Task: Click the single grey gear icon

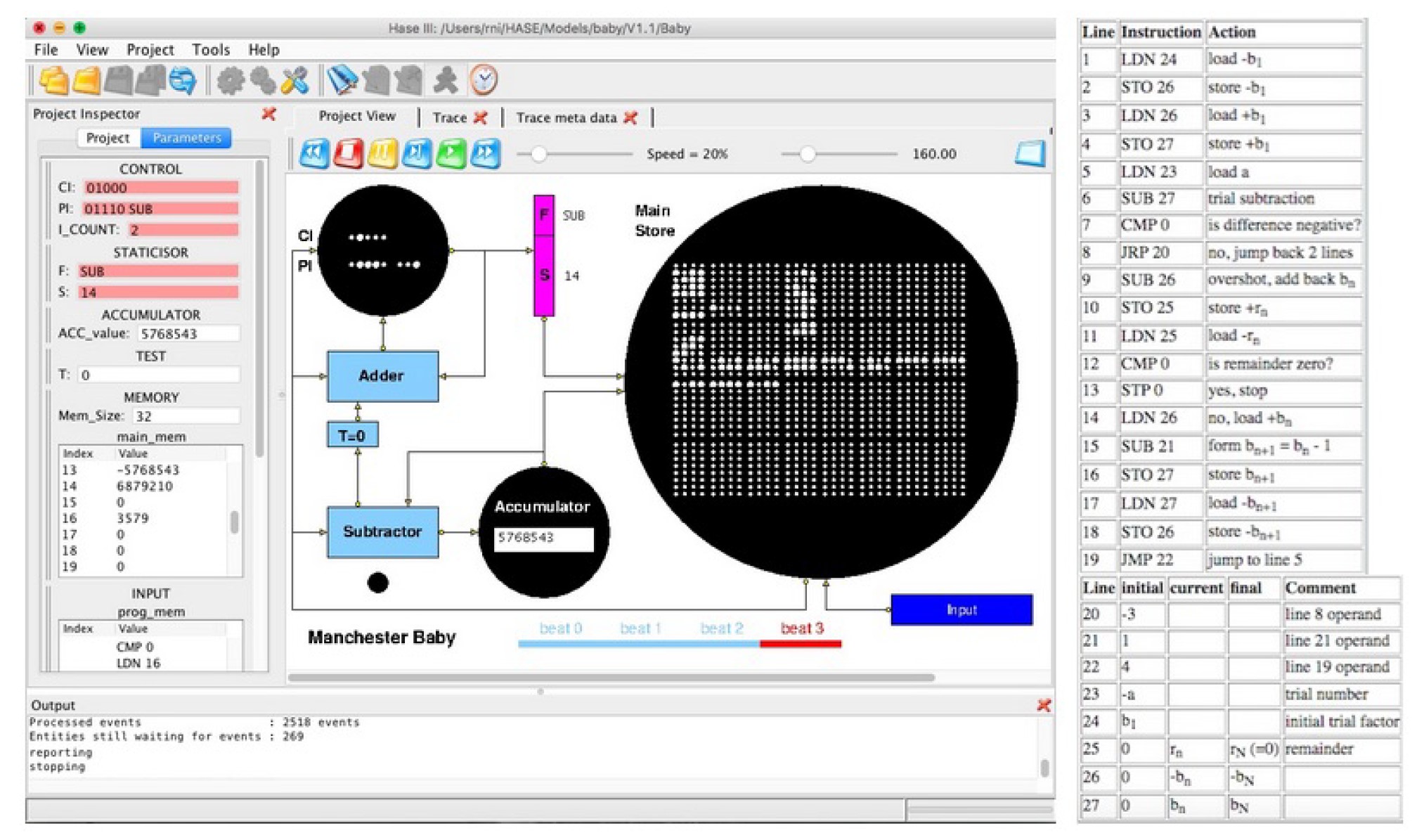Action: coord(230,81)
